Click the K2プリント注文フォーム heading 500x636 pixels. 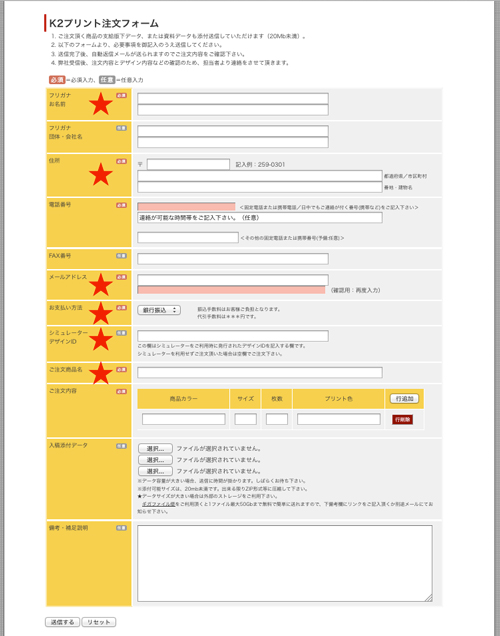coord(104,23)
